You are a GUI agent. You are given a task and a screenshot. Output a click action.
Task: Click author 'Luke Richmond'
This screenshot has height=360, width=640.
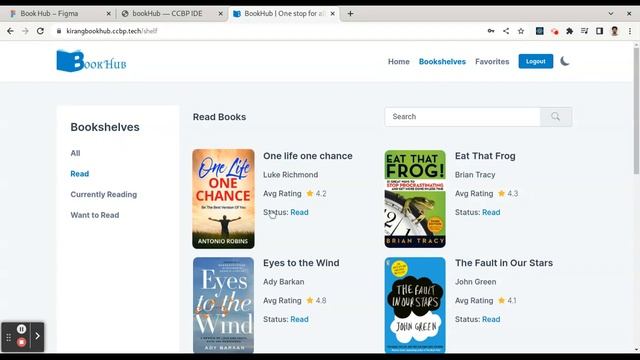coord(291,175)
